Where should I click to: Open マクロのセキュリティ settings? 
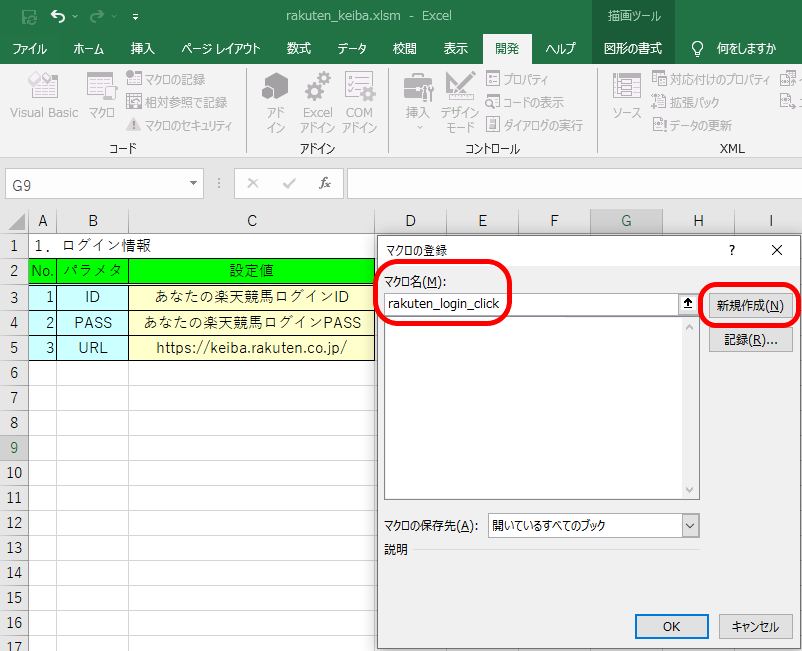(x=179, y=125)
